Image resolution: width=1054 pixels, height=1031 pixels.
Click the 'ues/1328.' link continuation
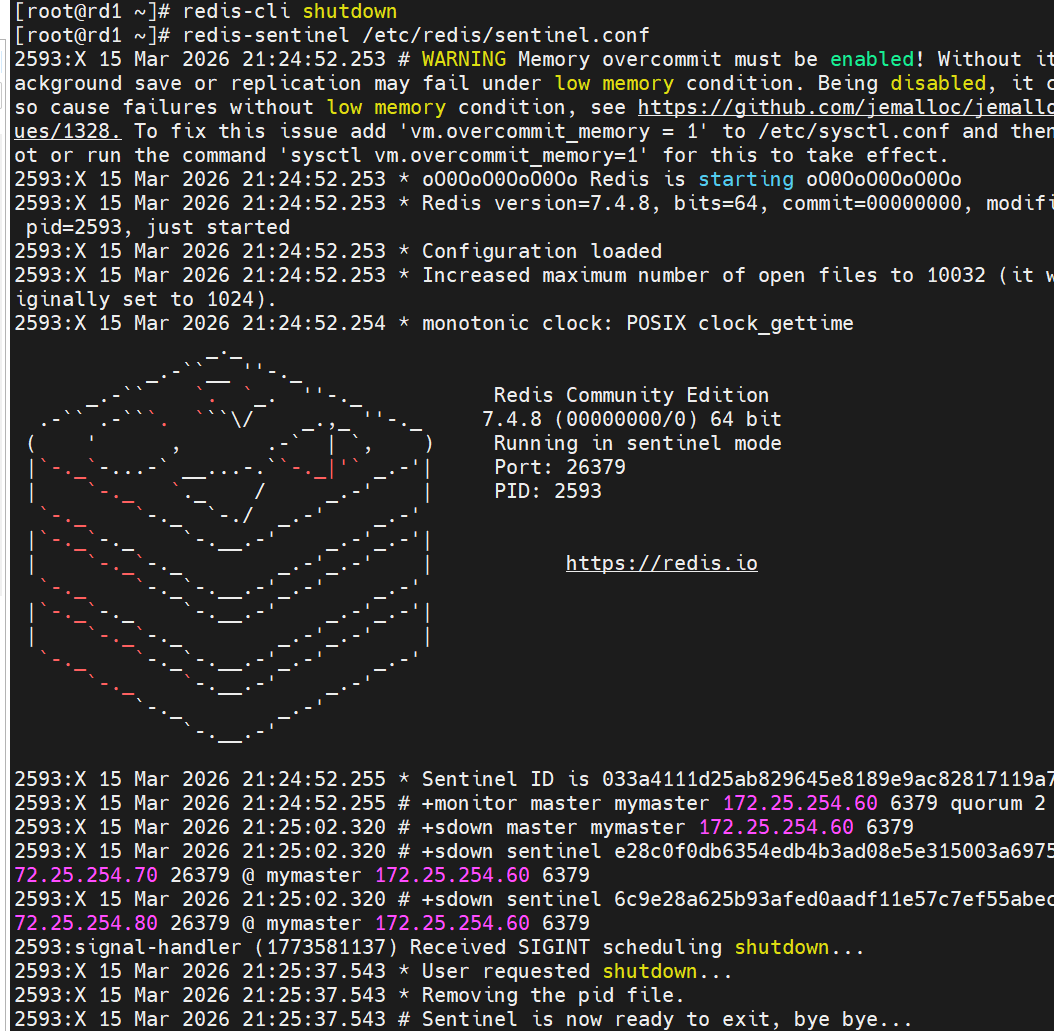(x=68, y=131)
